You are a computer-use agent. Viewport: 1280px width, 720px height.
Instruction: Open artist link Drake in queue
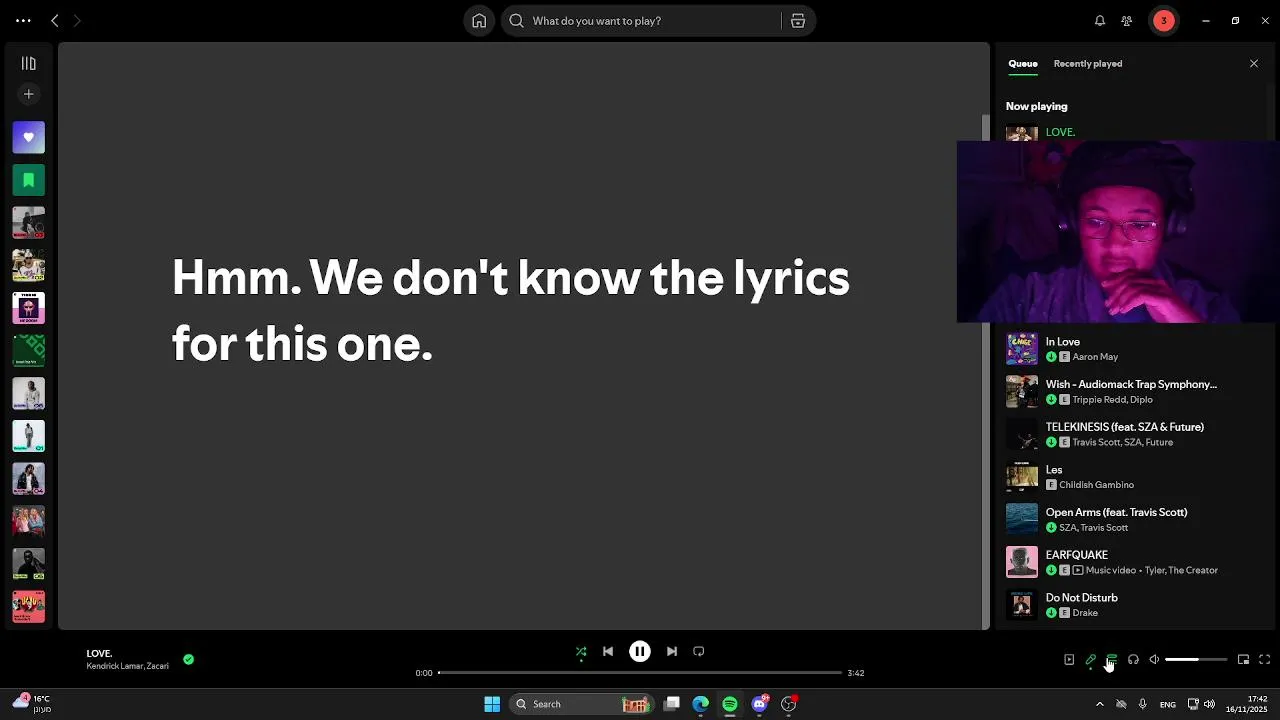pyautogui.click(x=1085, y=613)
